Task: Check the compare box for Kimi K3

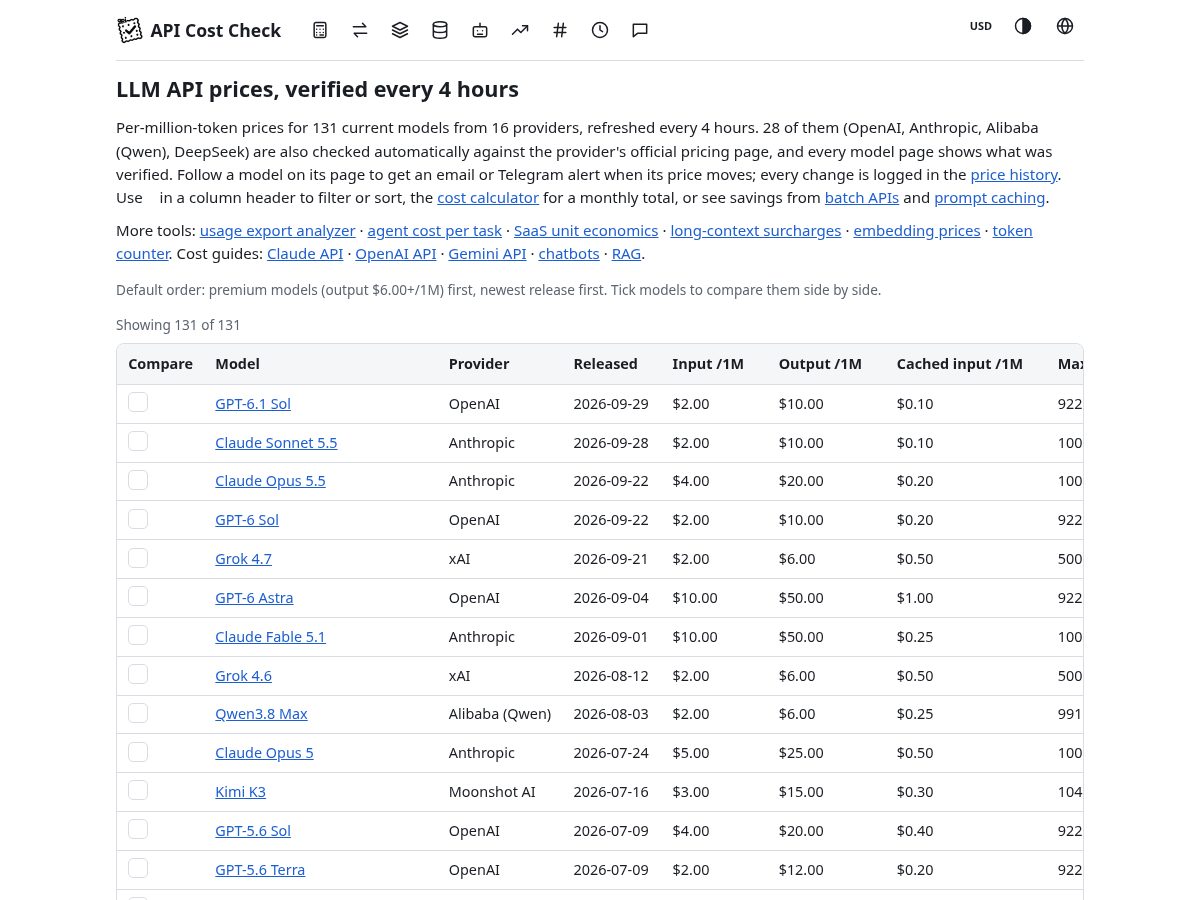Action: 138,790
